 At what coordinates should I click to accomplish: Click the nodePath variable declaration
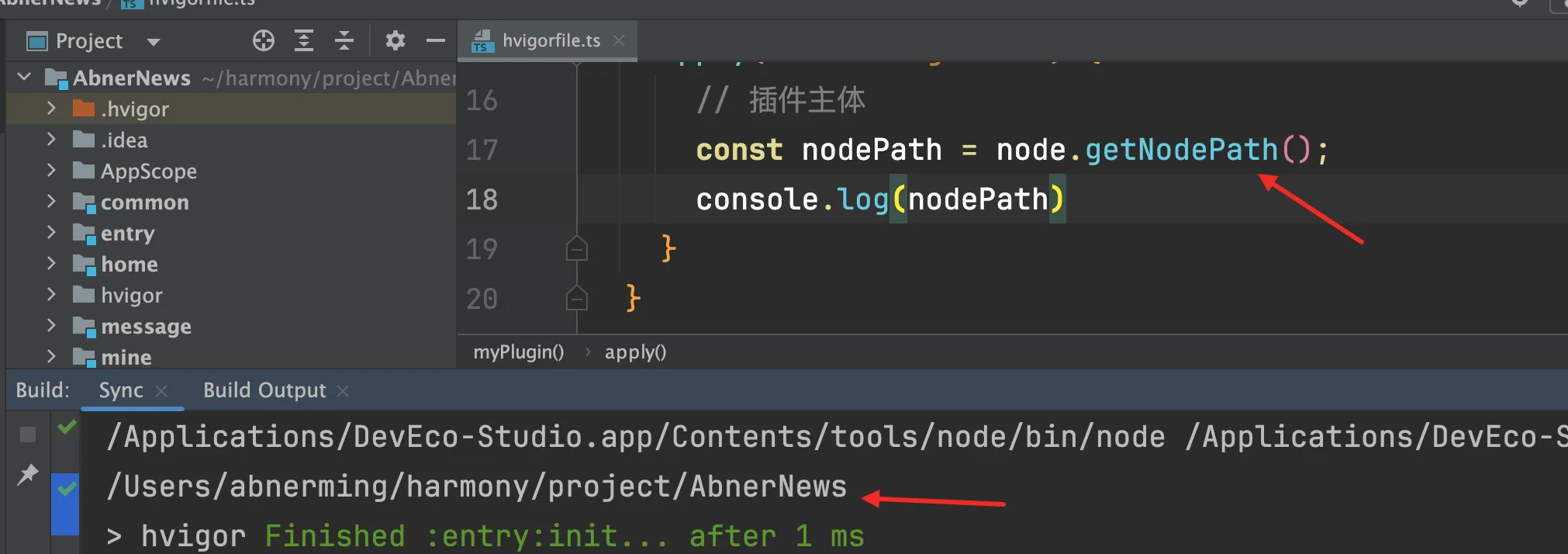pyautogui.click(x=872, y=150)
